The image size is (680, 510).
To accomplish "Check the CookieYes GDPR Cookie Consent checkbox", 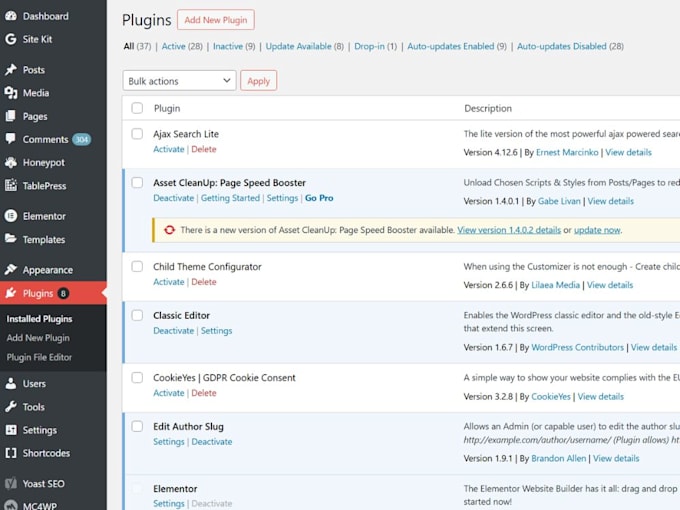I will tap(137, 378).
